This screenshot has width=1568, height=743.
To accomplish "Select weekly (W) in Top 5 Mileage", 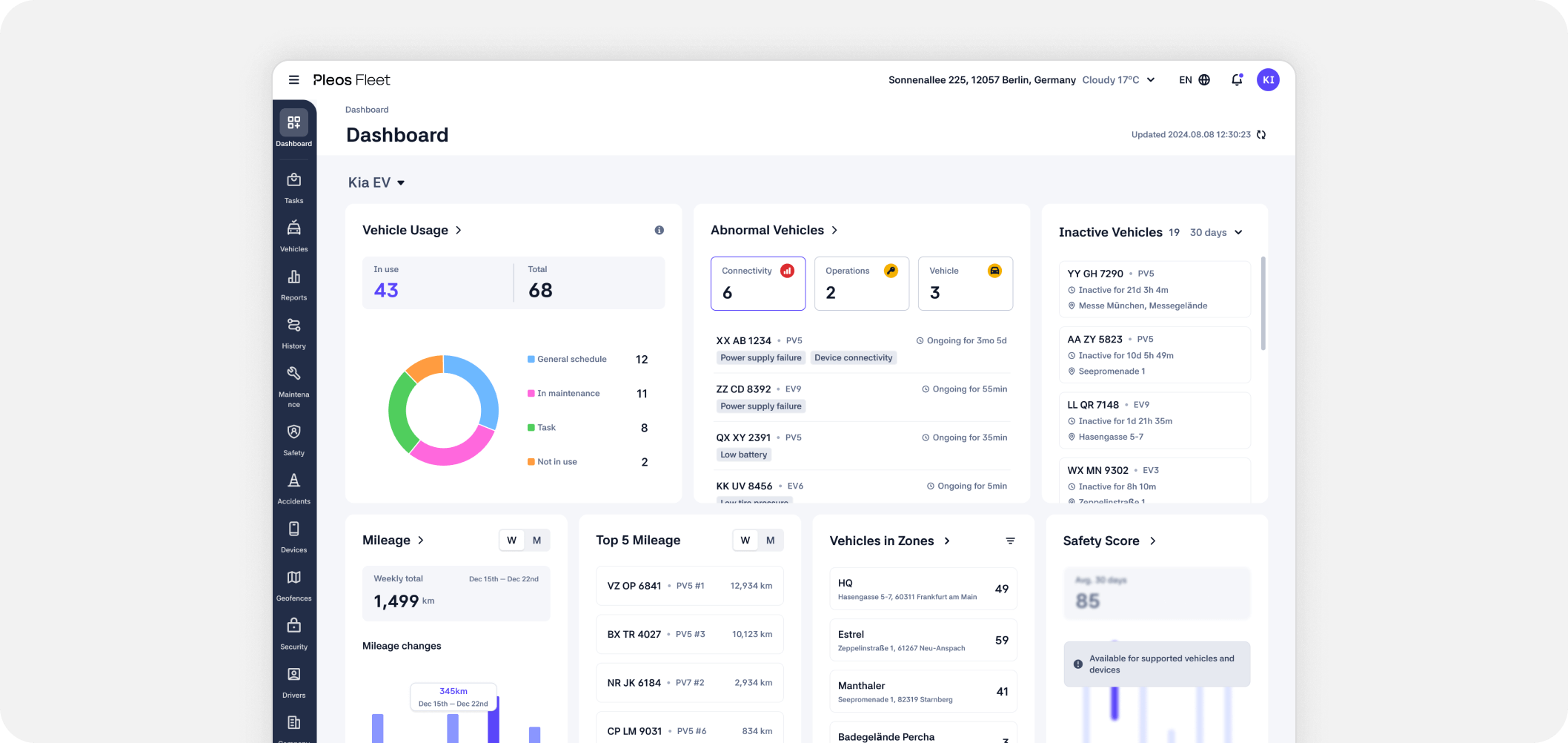I will 745,541.
